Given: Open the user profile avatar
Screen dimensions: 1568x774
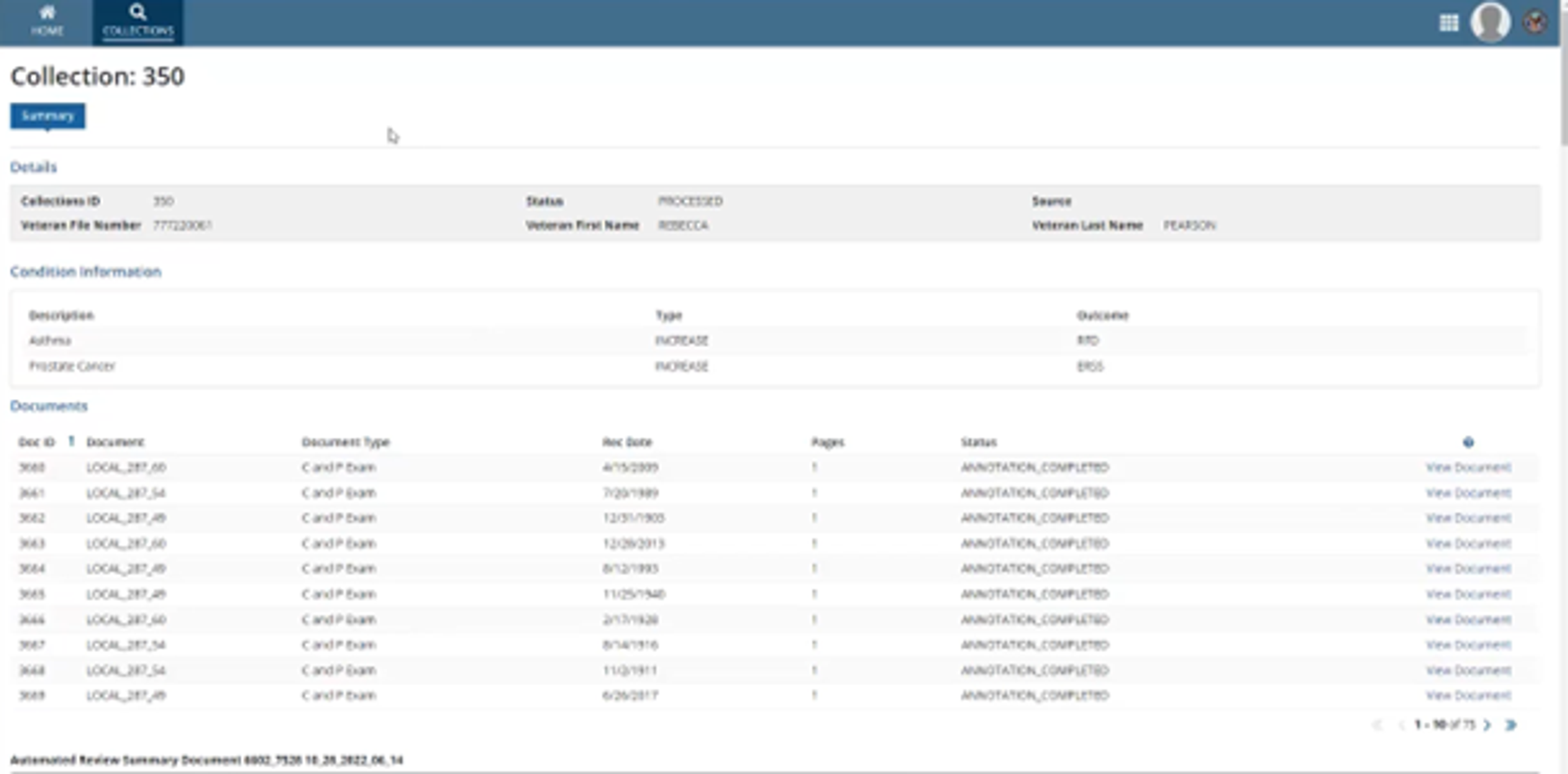Looking at the screenshot, I should (1490, 22).
